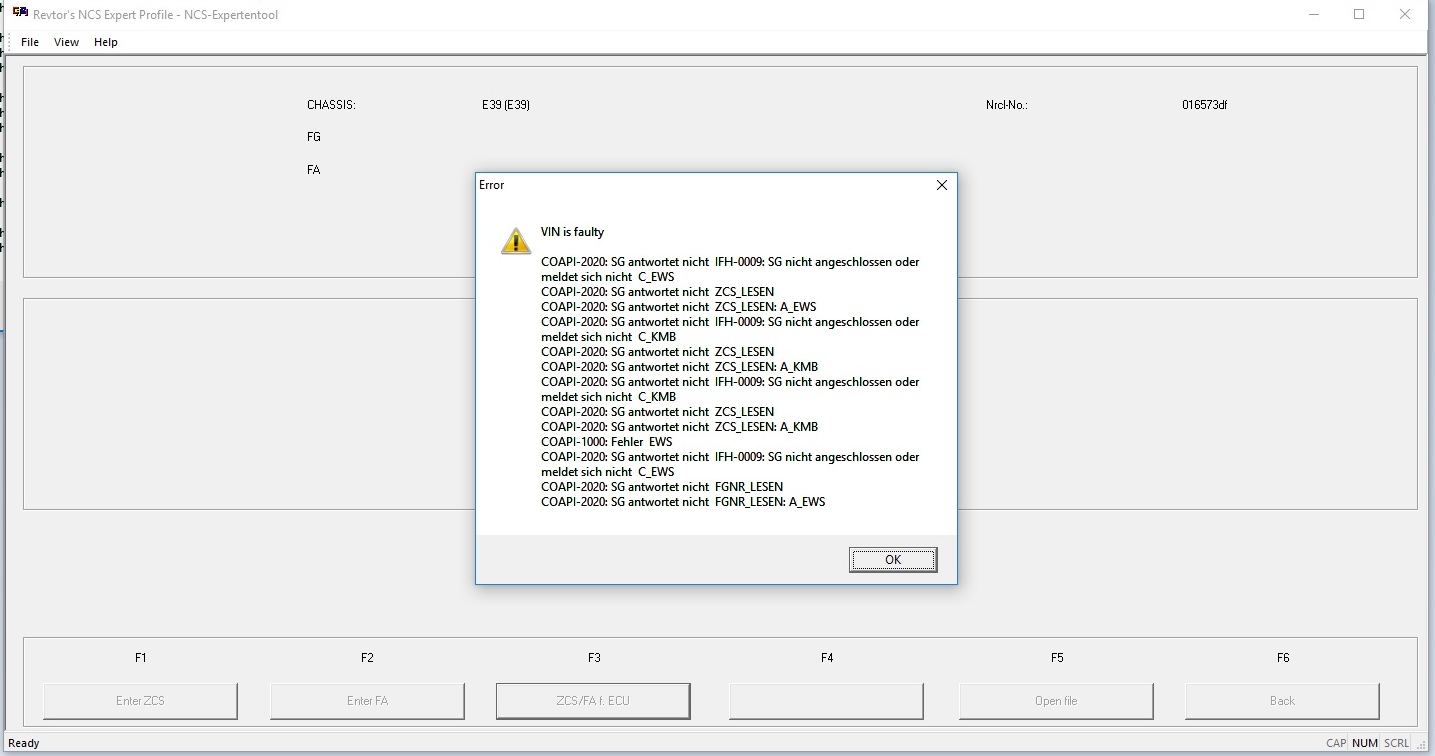Click the Back button
Viewport: 1435px width, 756px height.
pos(1282,701)
